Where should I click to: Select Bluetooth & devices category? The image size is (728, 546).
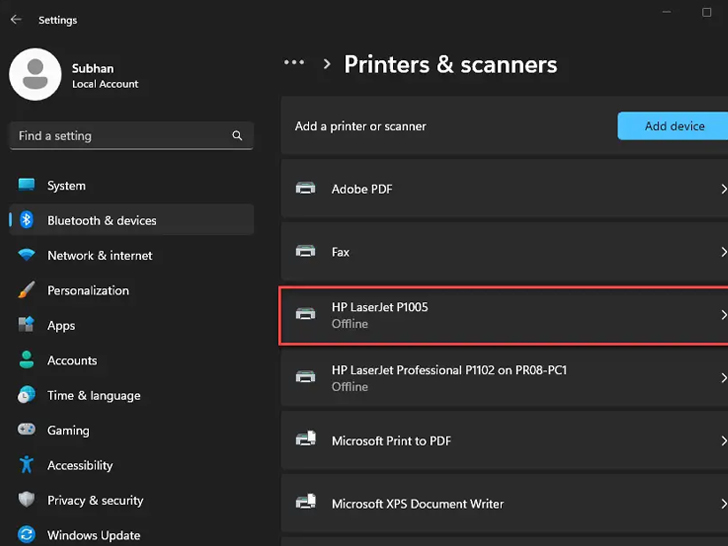[x=131, y=220]
